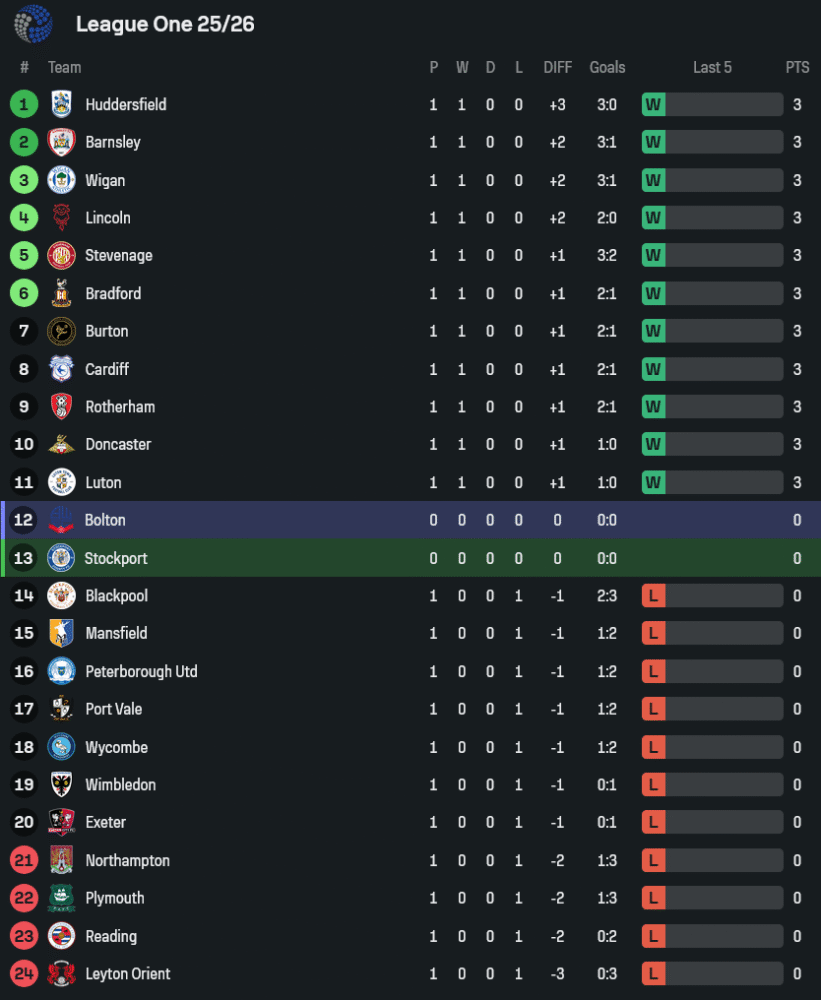The image size is (821, 1000).
Task: Click Stockport's club badge
Action: pos(61,558)
